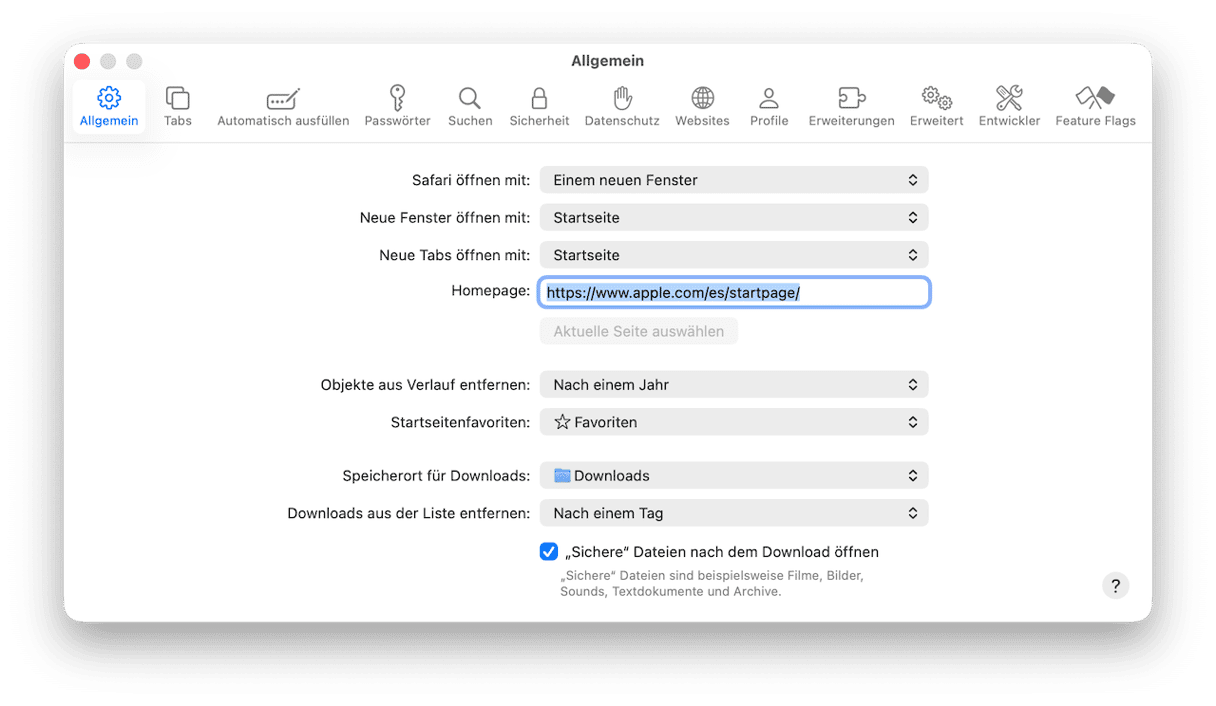This screenshot has width=1216, height=706.
Task: Click 'Startseitenfavoriten:' label
Action: [x=460, y=422]
